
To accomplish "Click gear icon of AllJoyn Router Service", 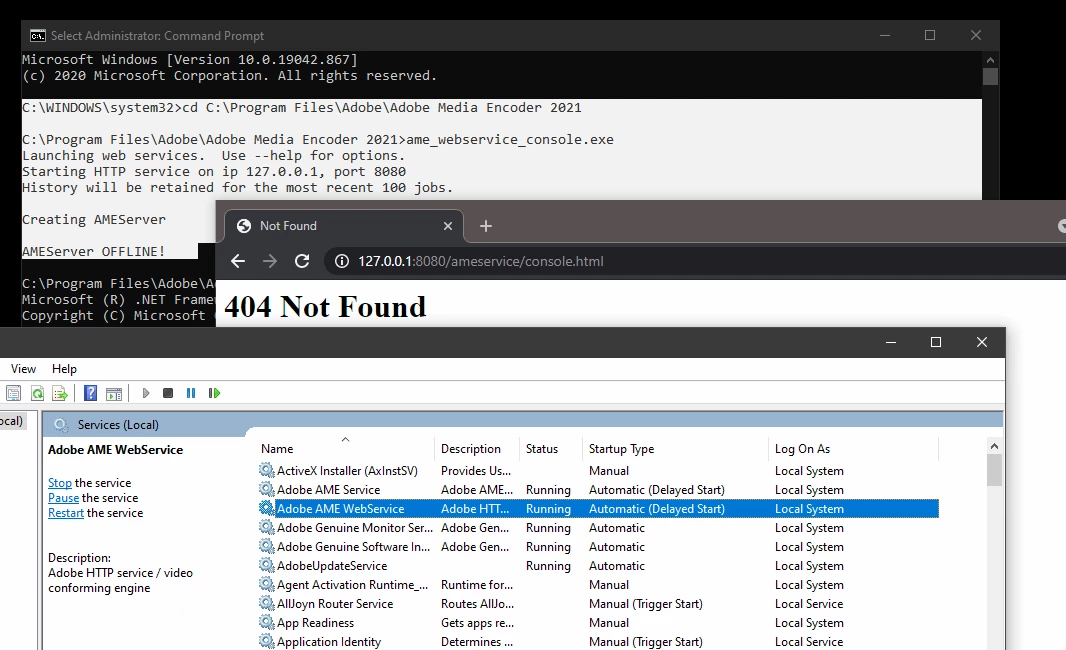I will coord(266,603).
